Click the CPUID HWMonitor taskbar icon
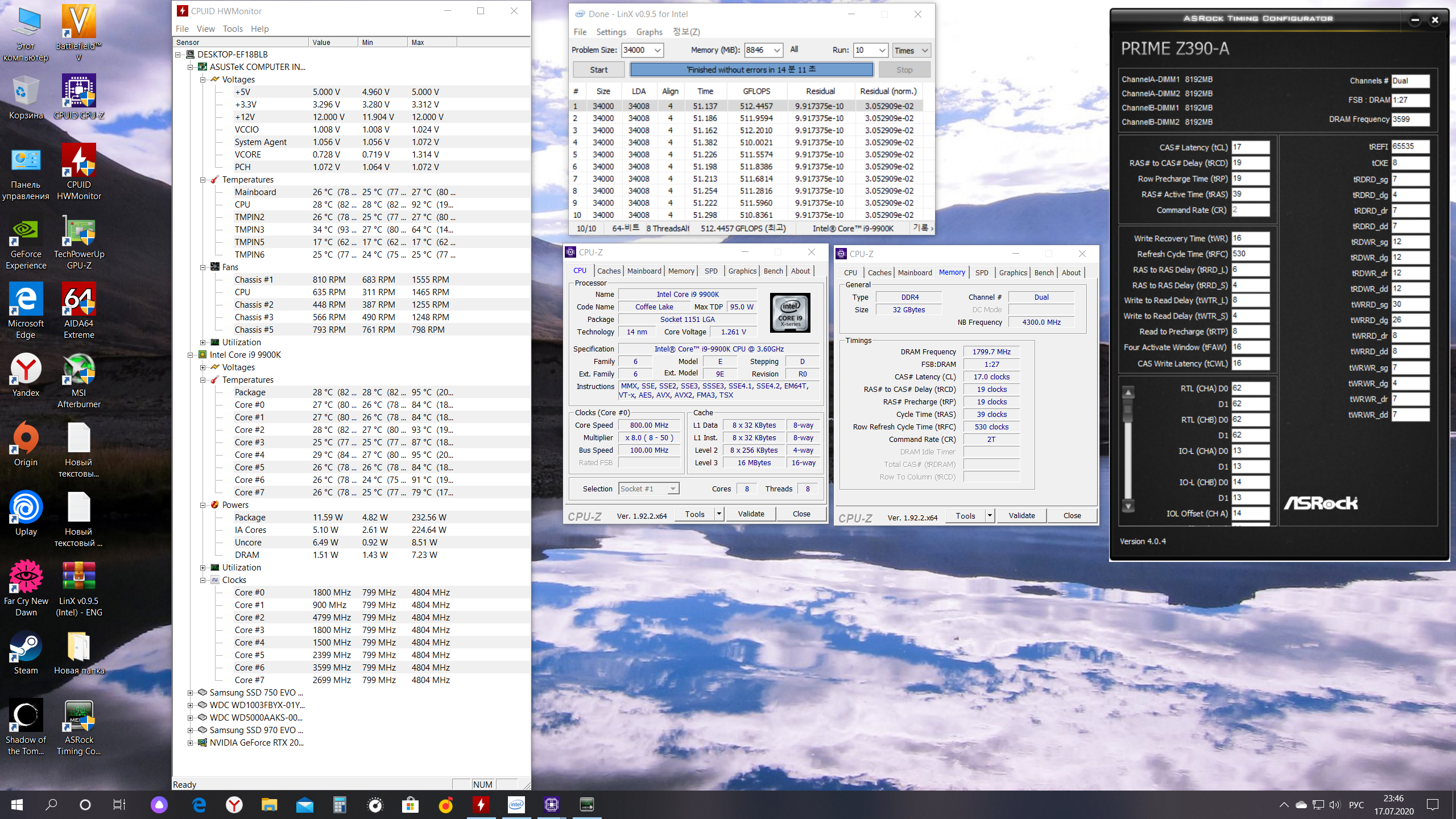Viewport: 1456px width, 819px height. (x=481, y=804)
